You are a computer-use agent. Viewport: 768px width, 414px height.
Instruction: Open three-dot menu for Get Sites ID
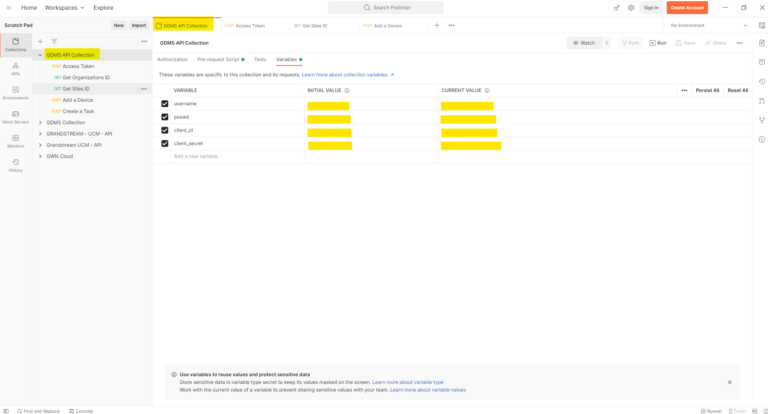(144, 89)
